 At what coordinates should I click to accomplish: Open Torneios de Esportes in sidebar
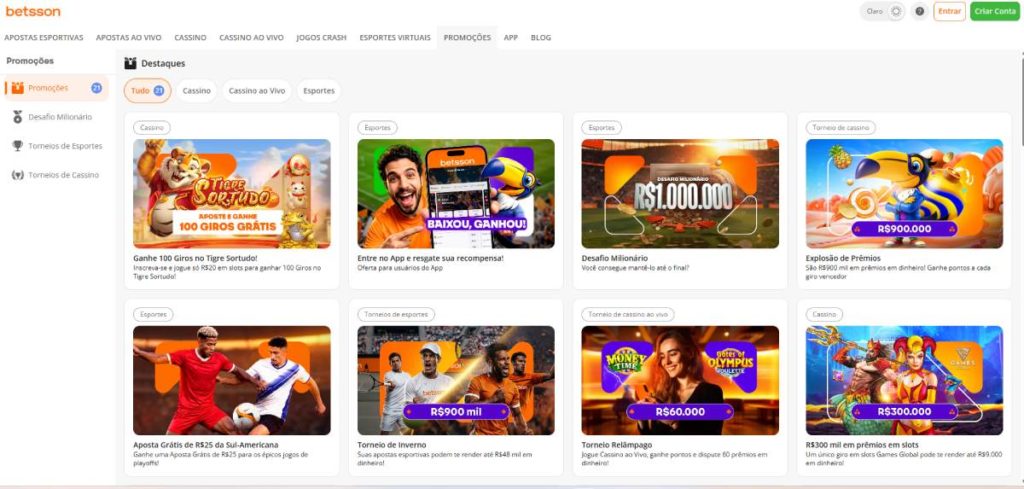(x=65, y=146)
